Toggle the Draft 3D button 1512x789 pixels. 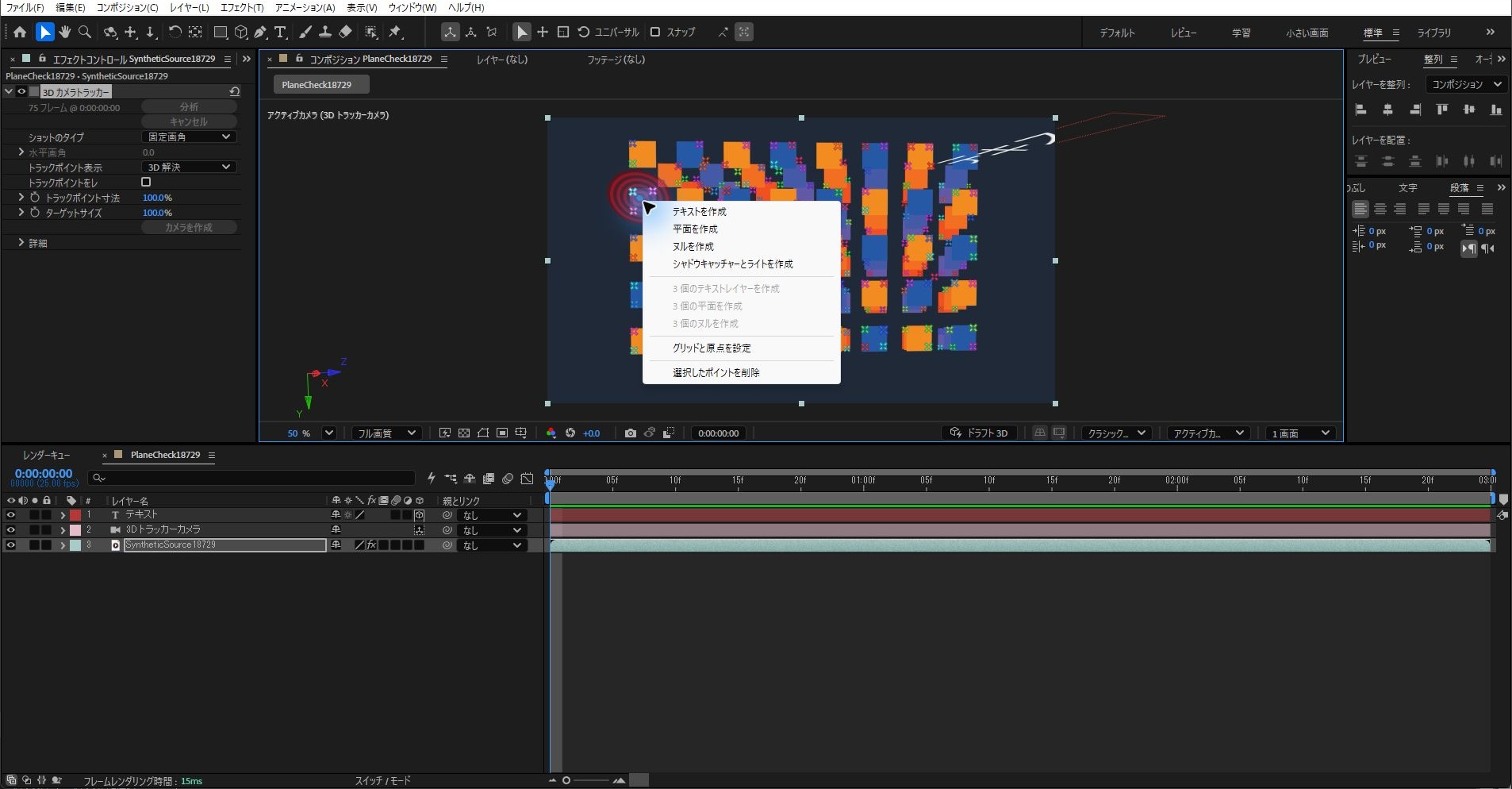tap(979, 433)
